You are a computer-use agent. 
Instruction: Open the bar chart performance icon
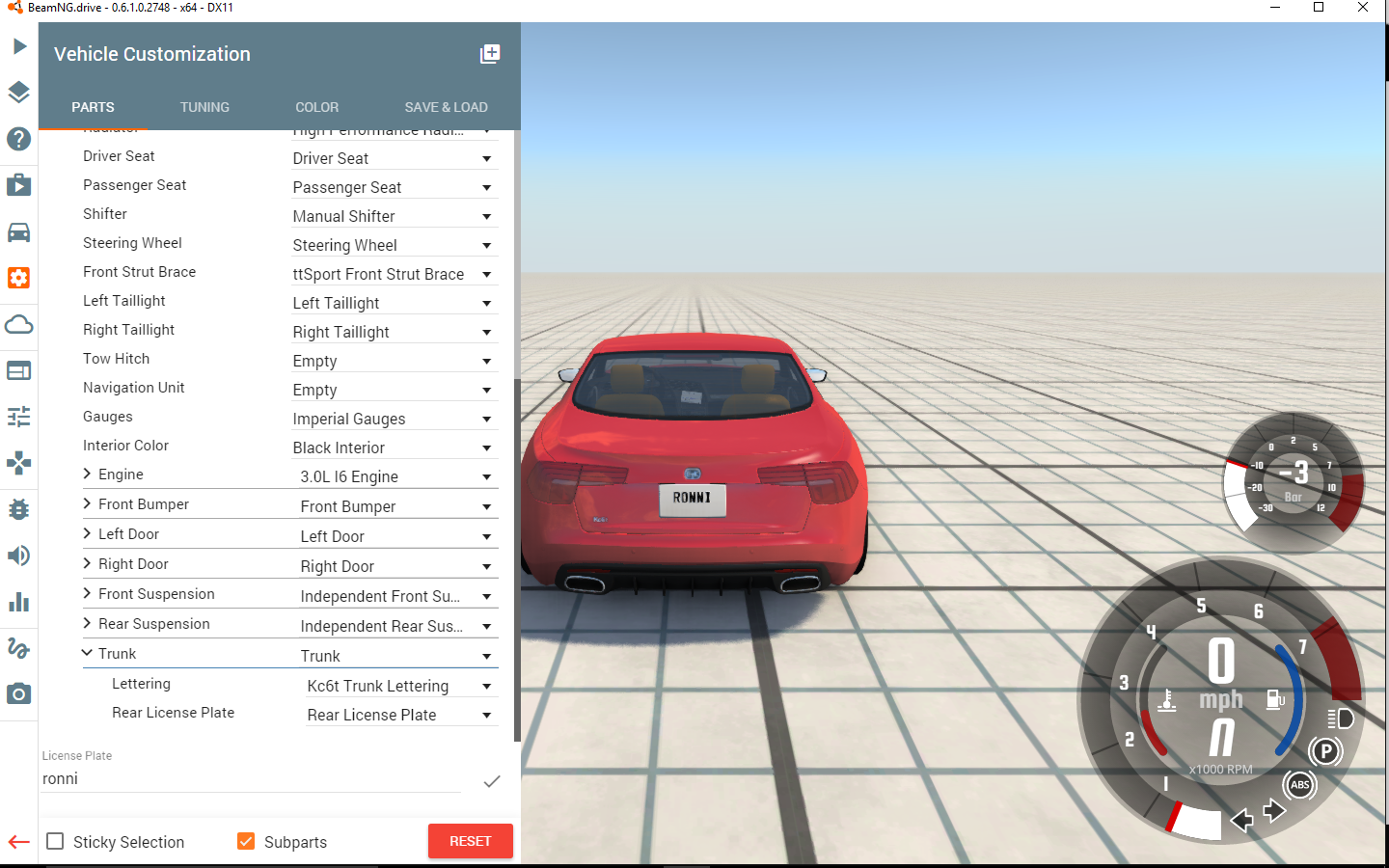19,602
